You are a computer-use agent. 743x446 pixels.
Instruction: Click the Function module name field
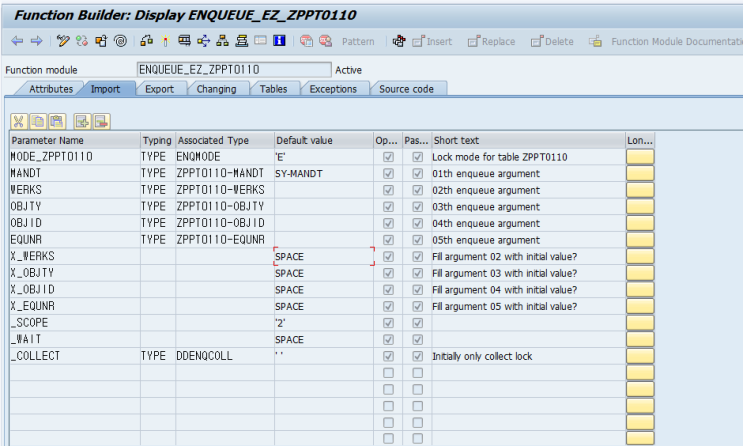coord(233,70)
